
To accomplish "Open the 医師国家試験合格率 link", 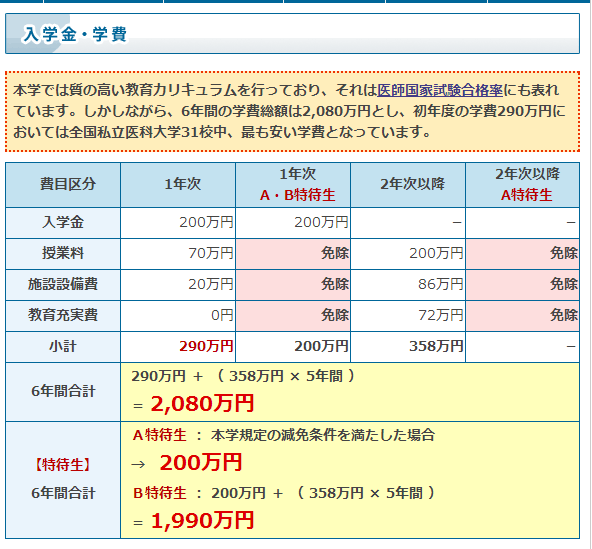I will click(x=440, y=90).
